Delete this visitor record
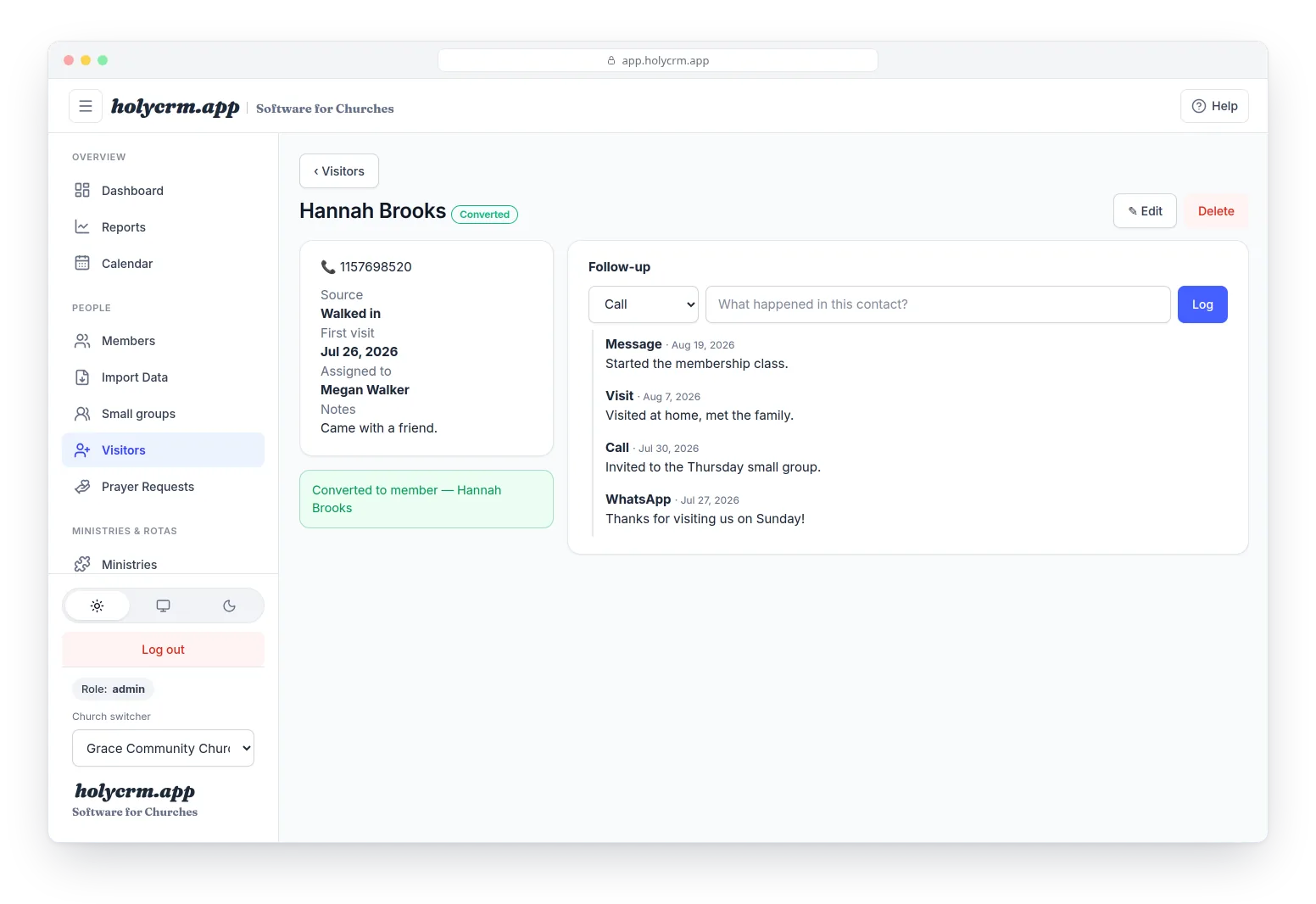Image resolution: width=1316 pixels, height=904 pixels. click(x=1216, y=211)
